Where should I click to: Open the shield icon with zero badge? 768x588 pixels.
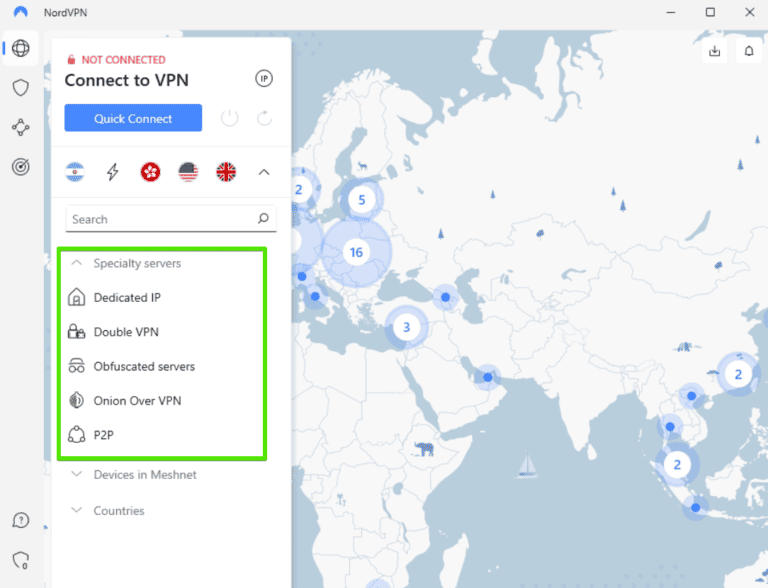(21, 560)
